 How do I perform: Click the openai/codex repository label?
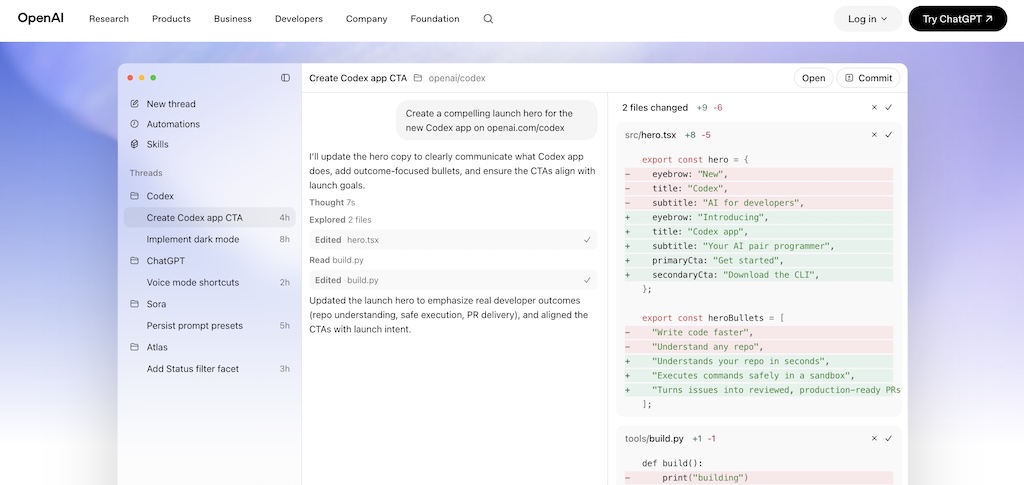[456, 78]
